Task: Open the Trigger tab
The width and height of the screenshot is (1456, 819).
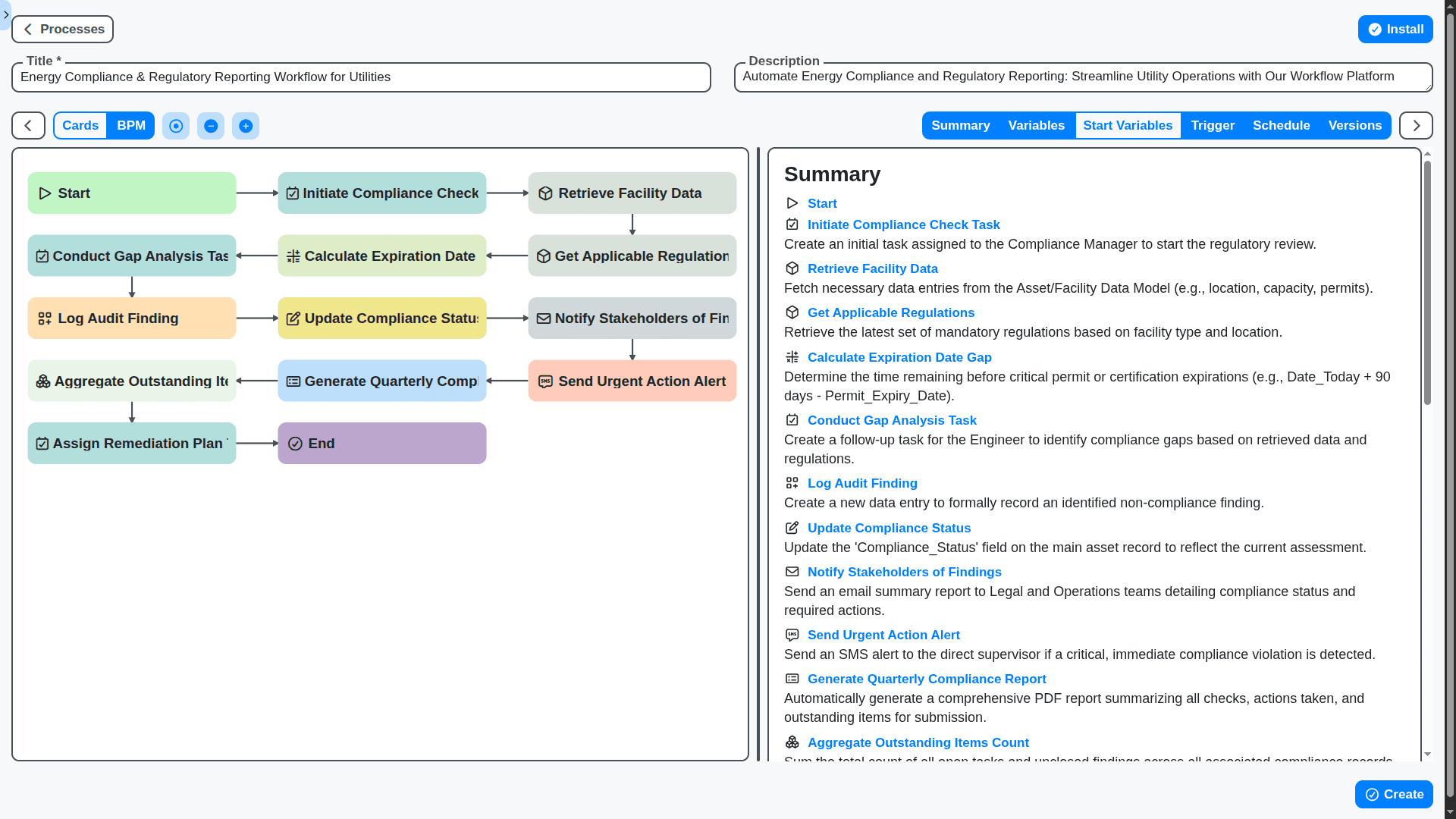Action: (x=1212, y=125)
